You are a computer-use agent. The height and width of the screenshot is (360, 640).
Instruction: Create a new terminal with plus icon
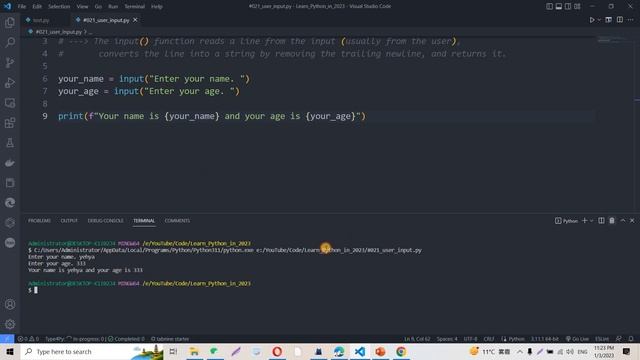coord(584,220)
